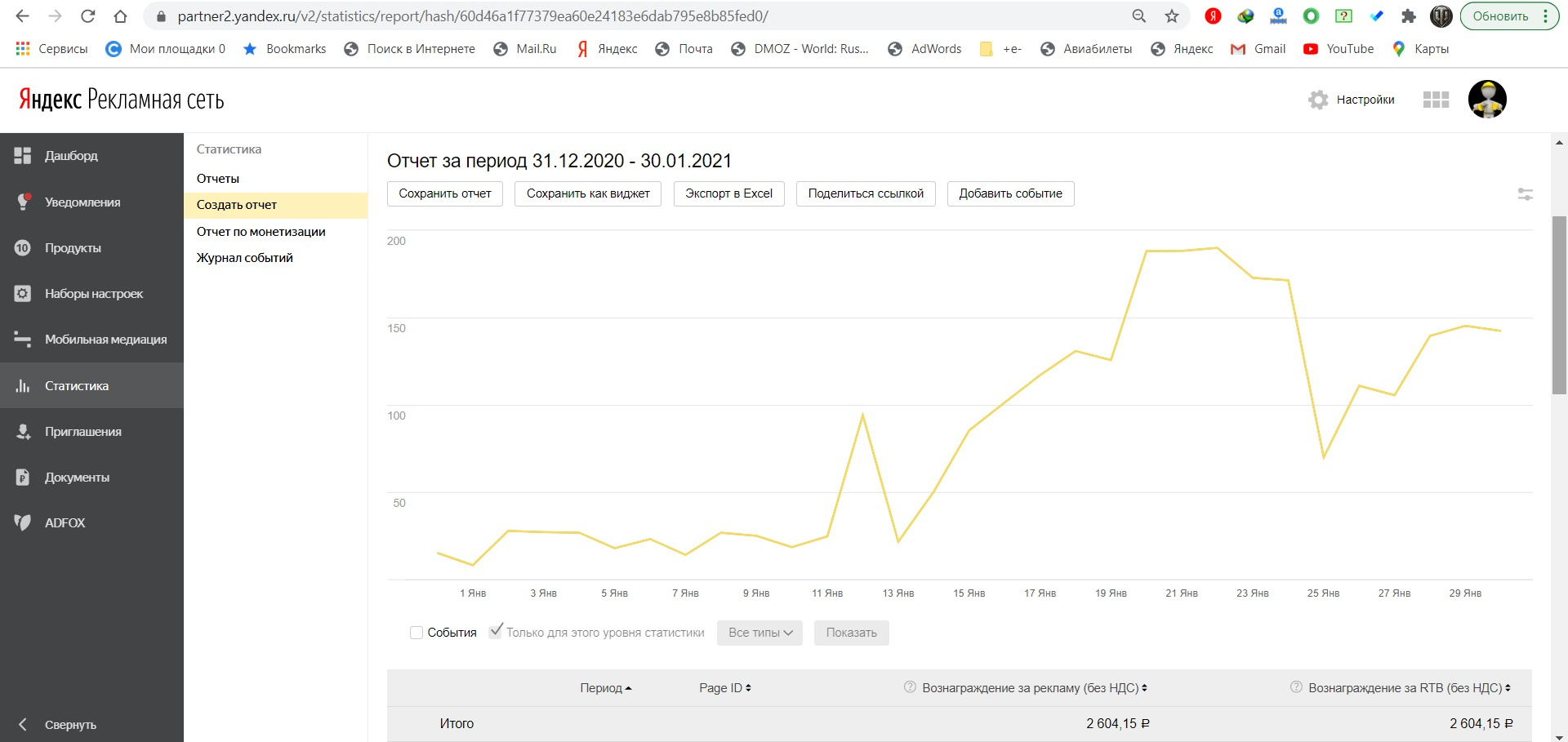Sort by 'Вознаграждение за RTB' column
The image size is (1568, 742).
click(x=1410, y=688)
